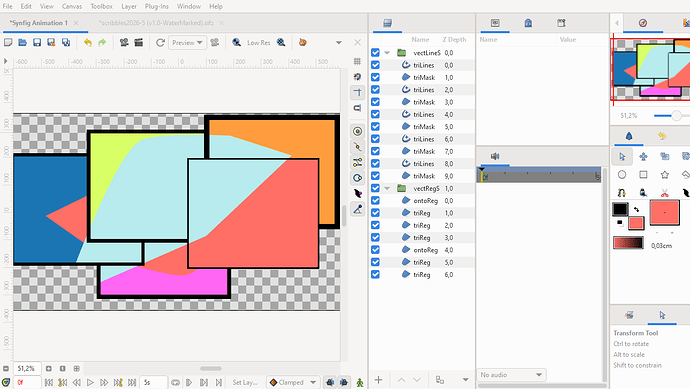The height and width of the screenshot is (389, 690).
Task: Toggle visibility of first ontoReg layer
Action: tap(375, 200)
